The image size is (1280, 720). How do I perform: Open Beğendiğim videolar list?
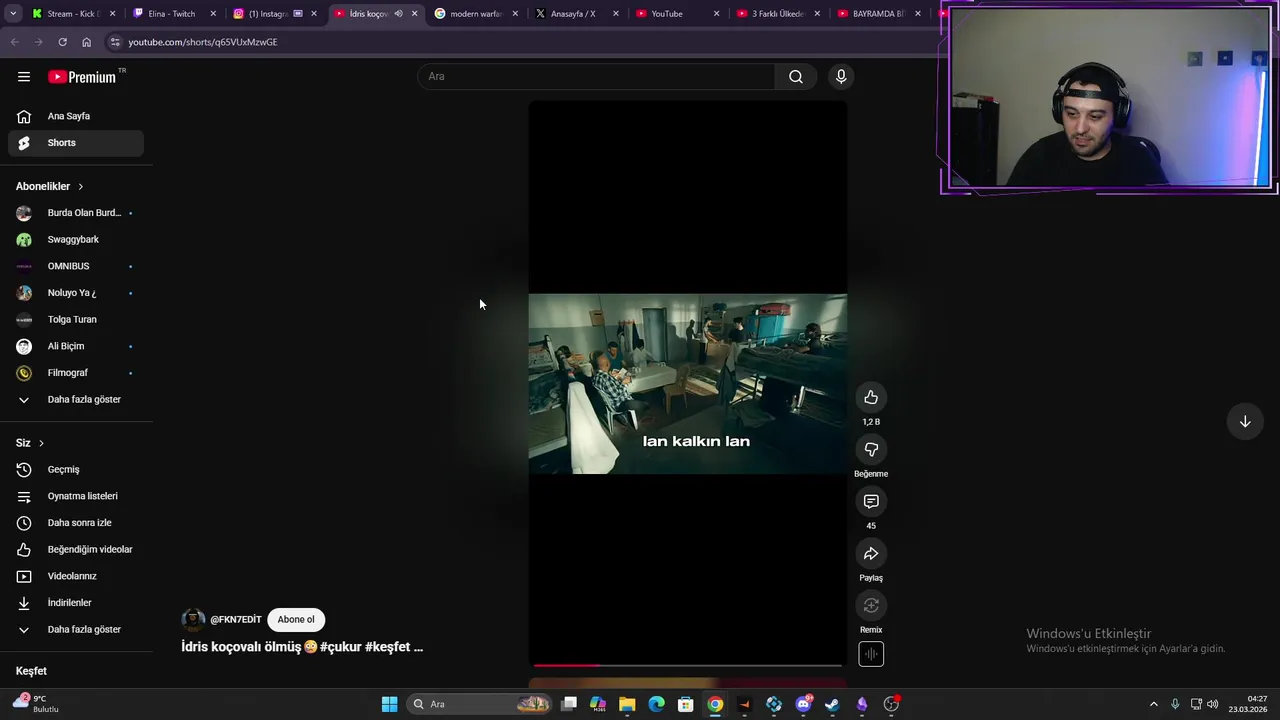click(76, 549)
